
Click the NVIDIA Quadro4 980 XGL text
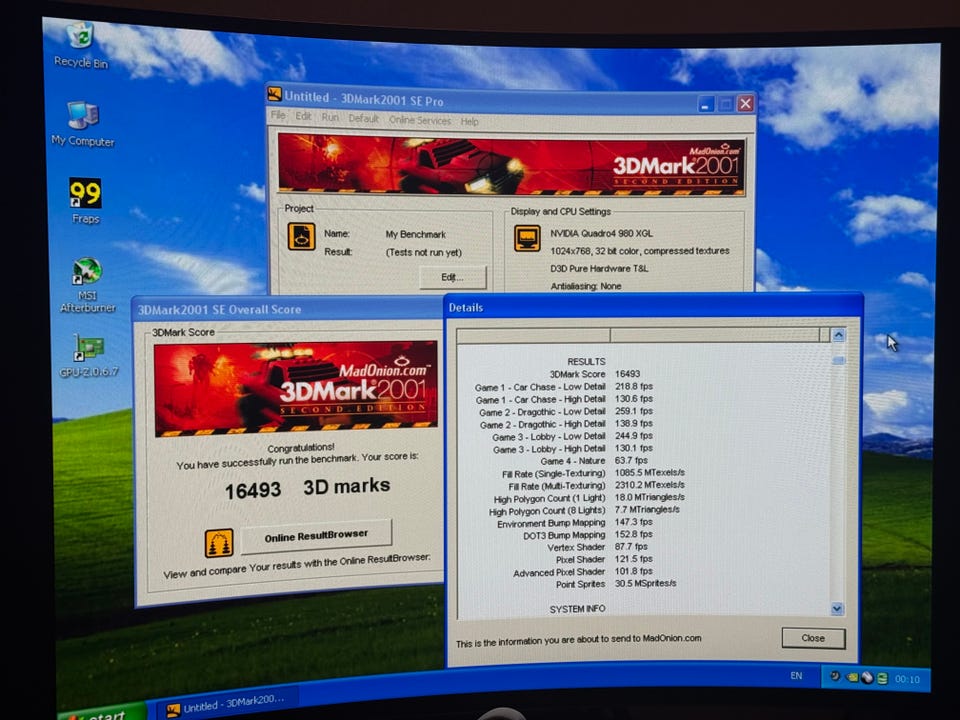601,233
